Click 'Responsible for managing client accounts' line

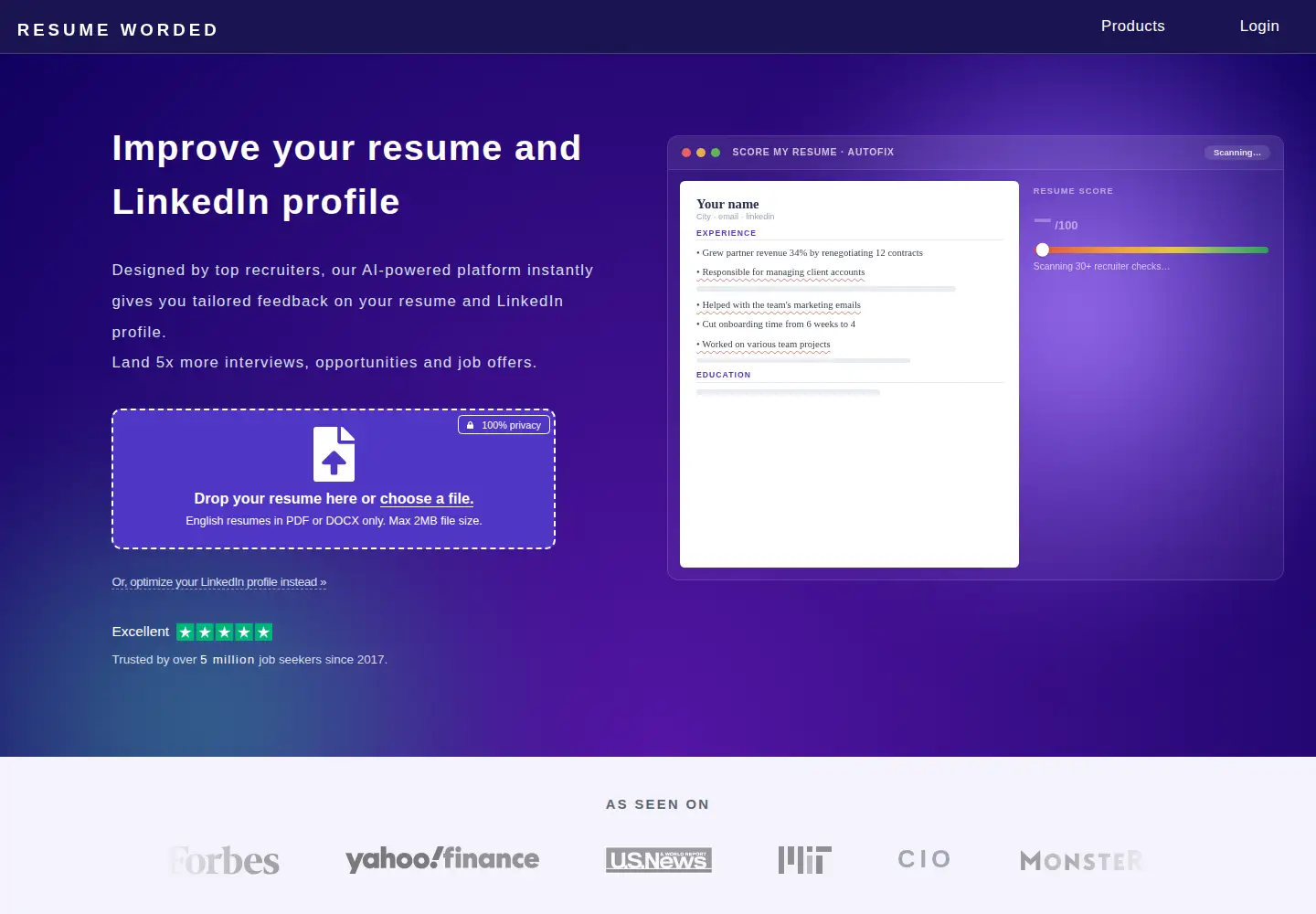click(x=780, y=272)
